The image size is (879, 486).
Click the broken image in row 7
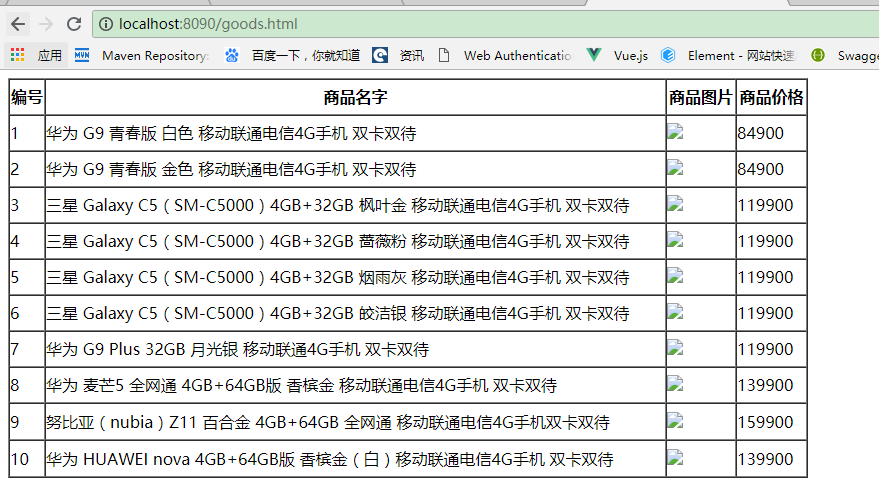coord(675,347)
